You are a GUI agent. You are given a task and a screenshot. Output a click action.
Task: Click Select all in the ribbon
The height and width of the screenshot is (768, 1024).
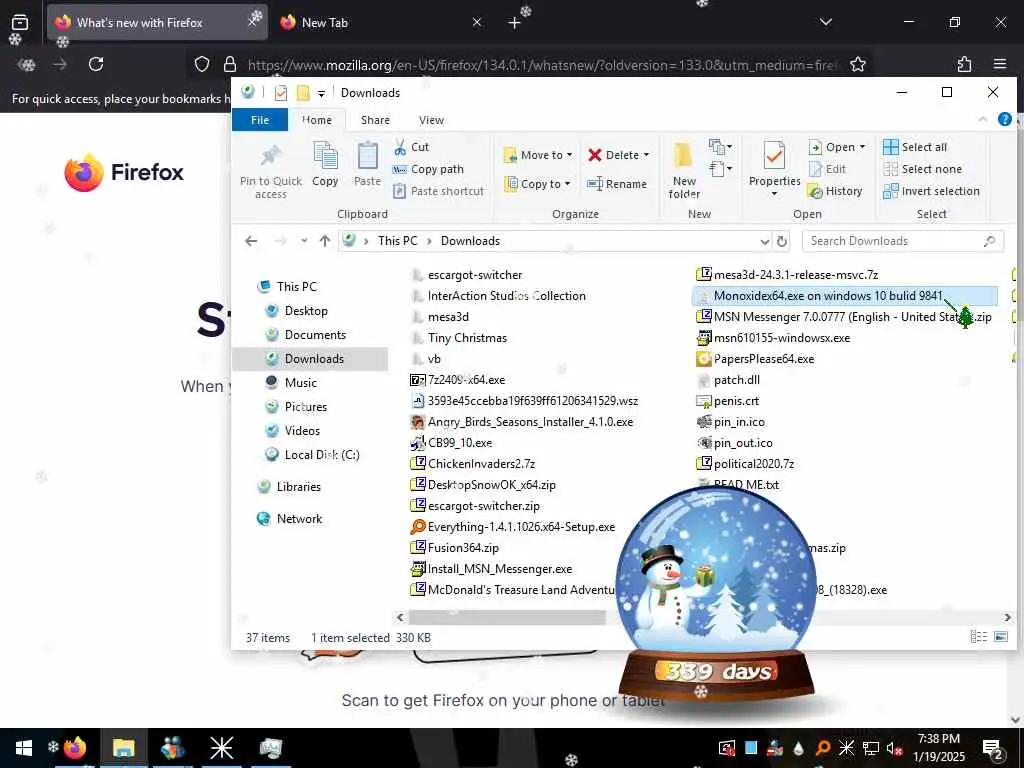(915, 148)
